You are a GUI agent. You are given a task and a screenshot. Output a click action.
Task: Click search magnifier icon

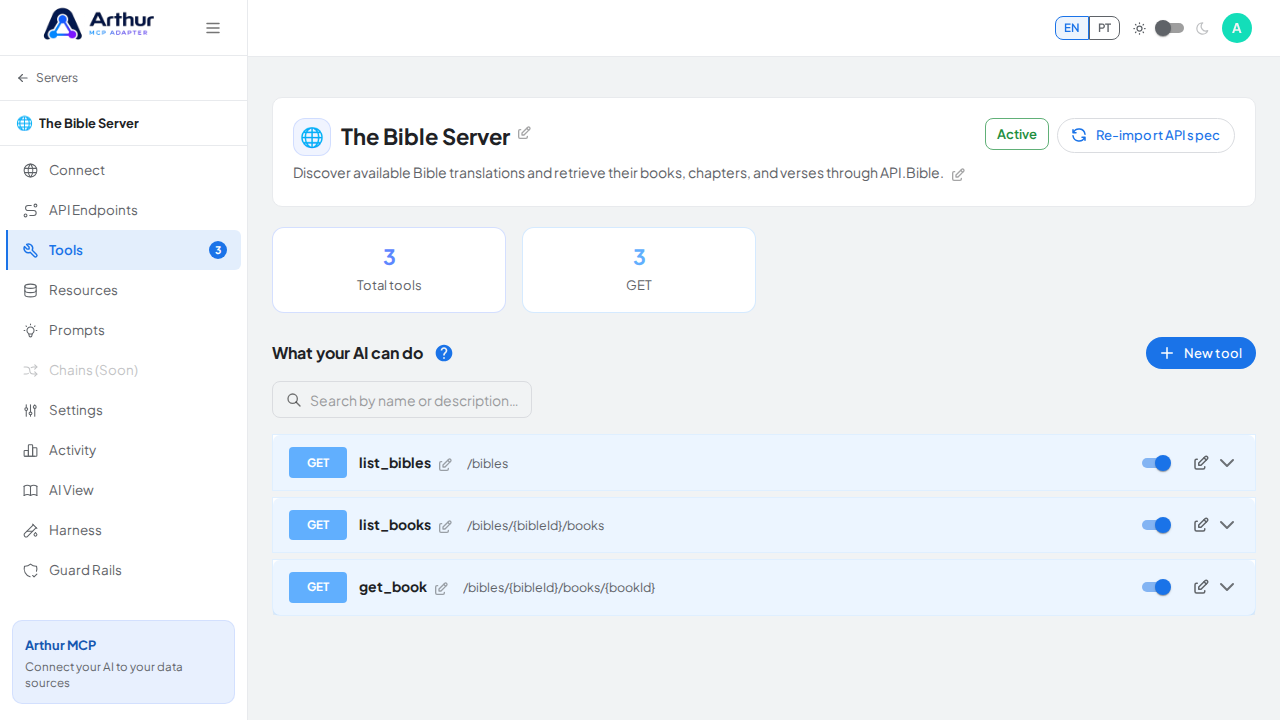point(294,400)
